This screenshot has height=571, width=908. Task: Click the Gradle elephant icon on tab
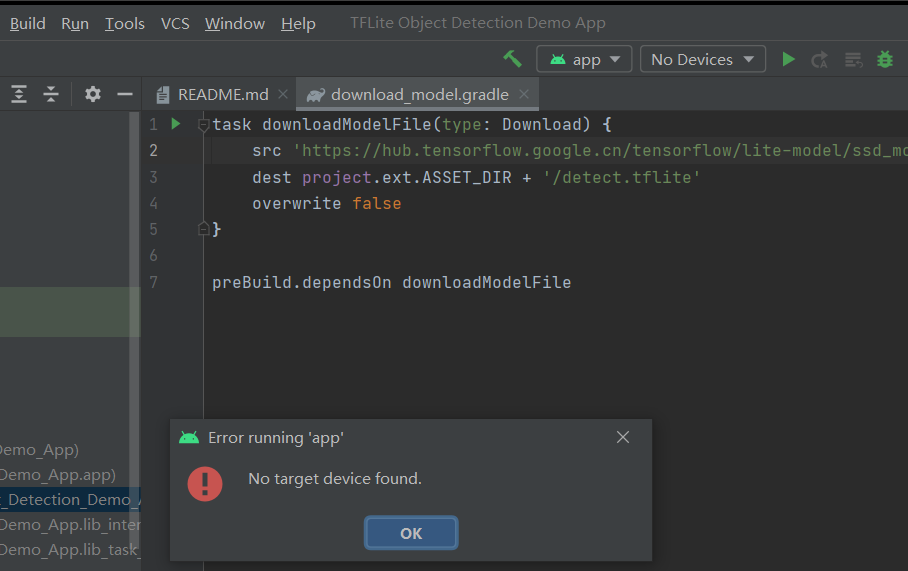pos(316,94)
